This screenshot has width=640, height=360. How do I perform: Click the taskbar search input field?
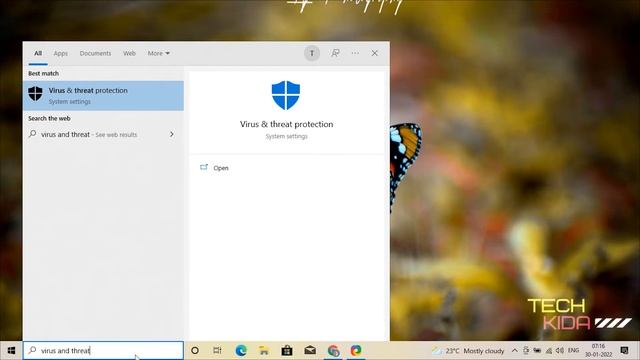click(x=103, y=350)
